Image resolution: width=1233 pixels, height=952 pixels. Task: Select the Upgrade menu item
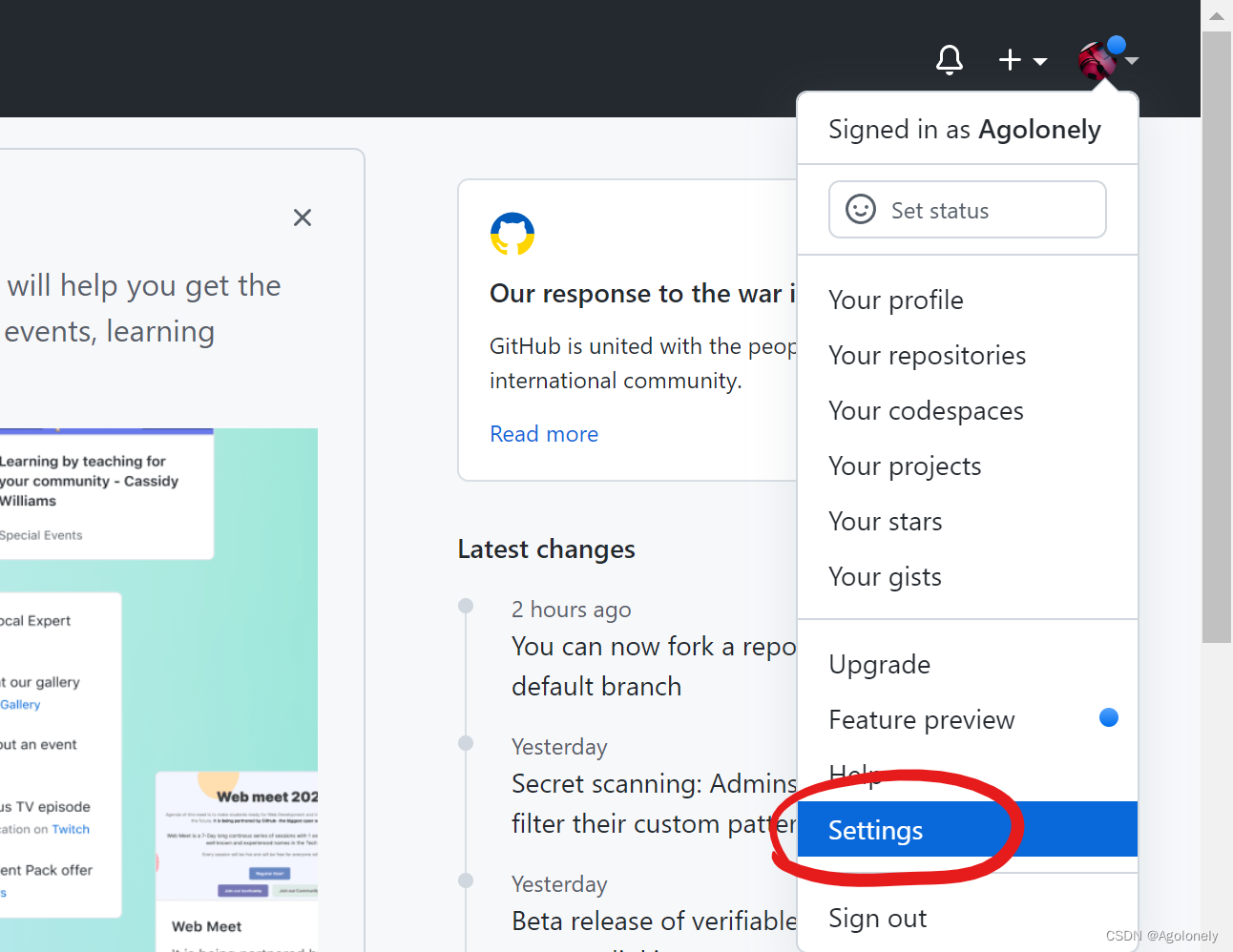tap(968, 665)
